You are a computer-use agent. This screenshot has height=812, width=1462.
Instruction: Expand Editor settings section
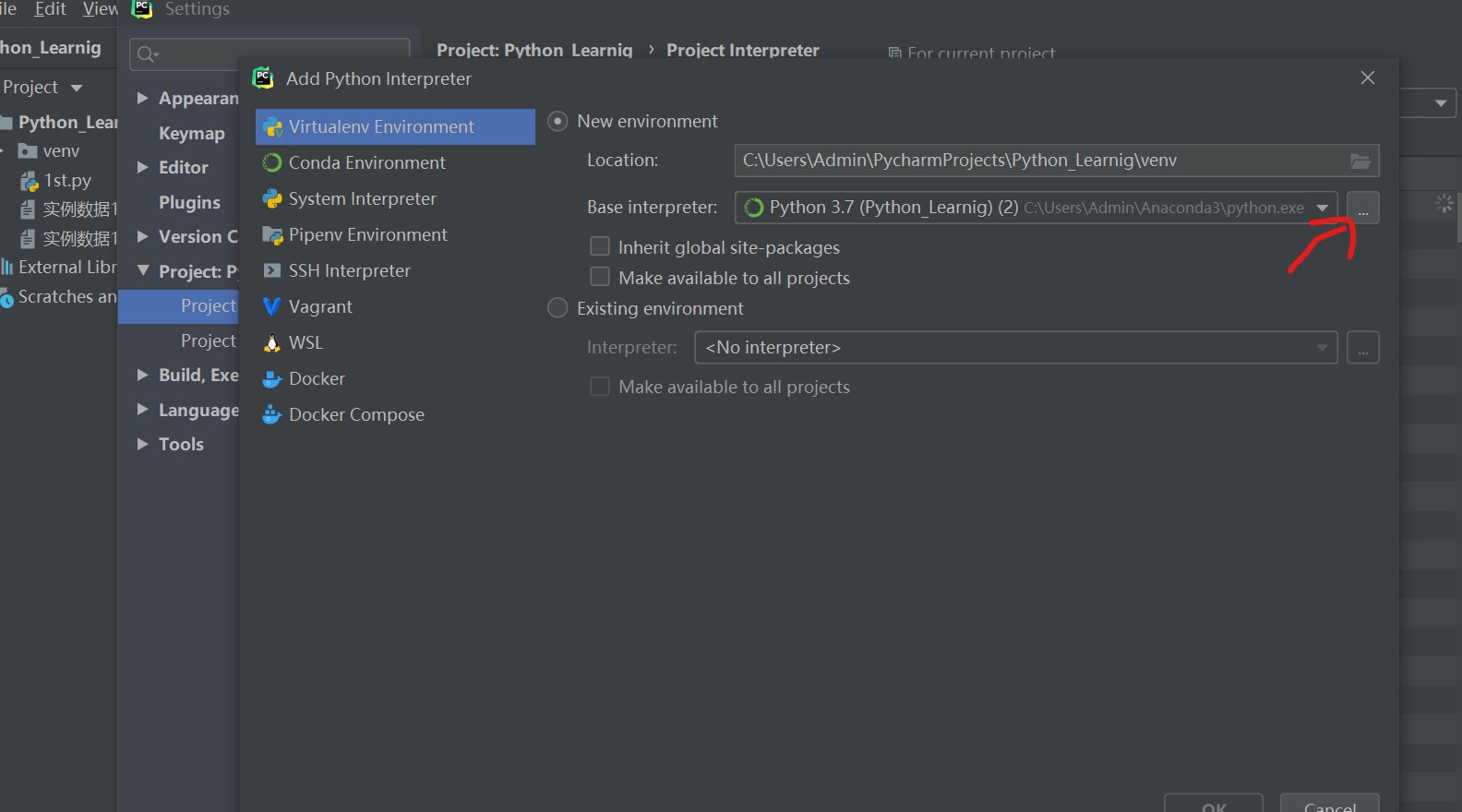[143, 167]
